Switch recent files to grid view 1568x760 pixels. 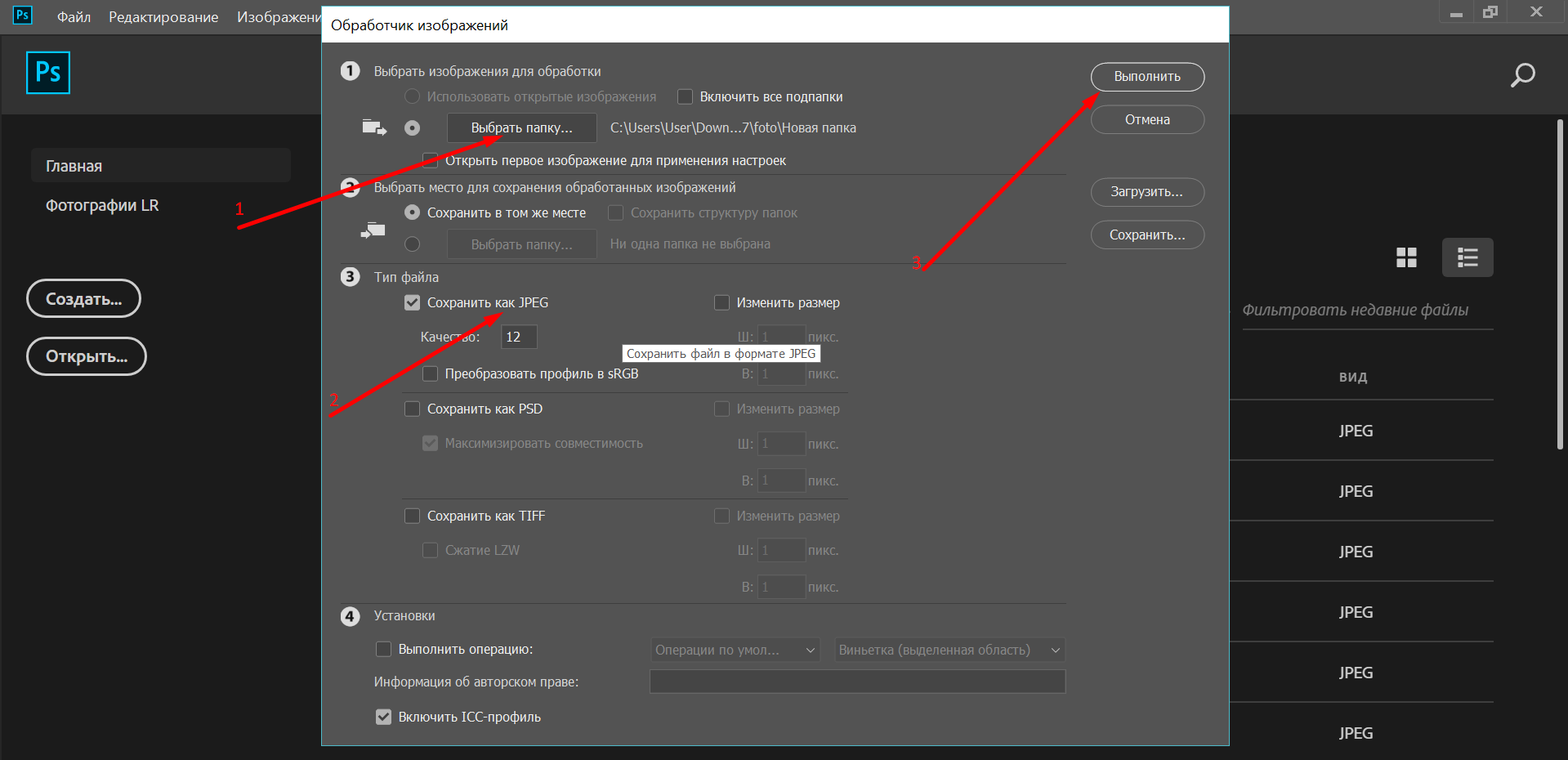1406,257
